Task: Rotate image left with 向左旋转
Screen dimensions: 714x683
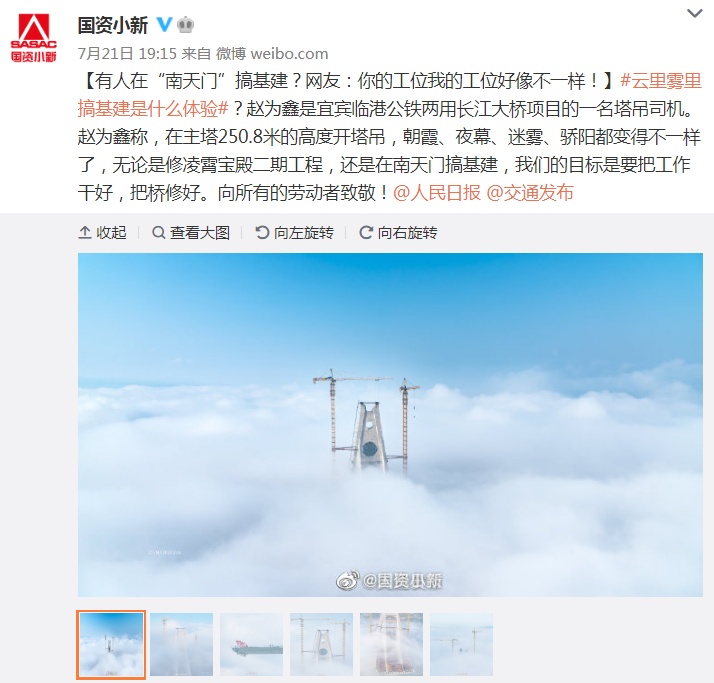Action: [294, 233]
